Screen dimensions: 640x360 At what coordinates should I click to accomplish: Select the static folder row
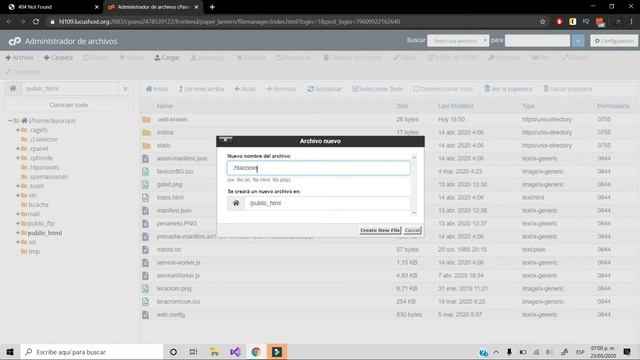point(388,145)
